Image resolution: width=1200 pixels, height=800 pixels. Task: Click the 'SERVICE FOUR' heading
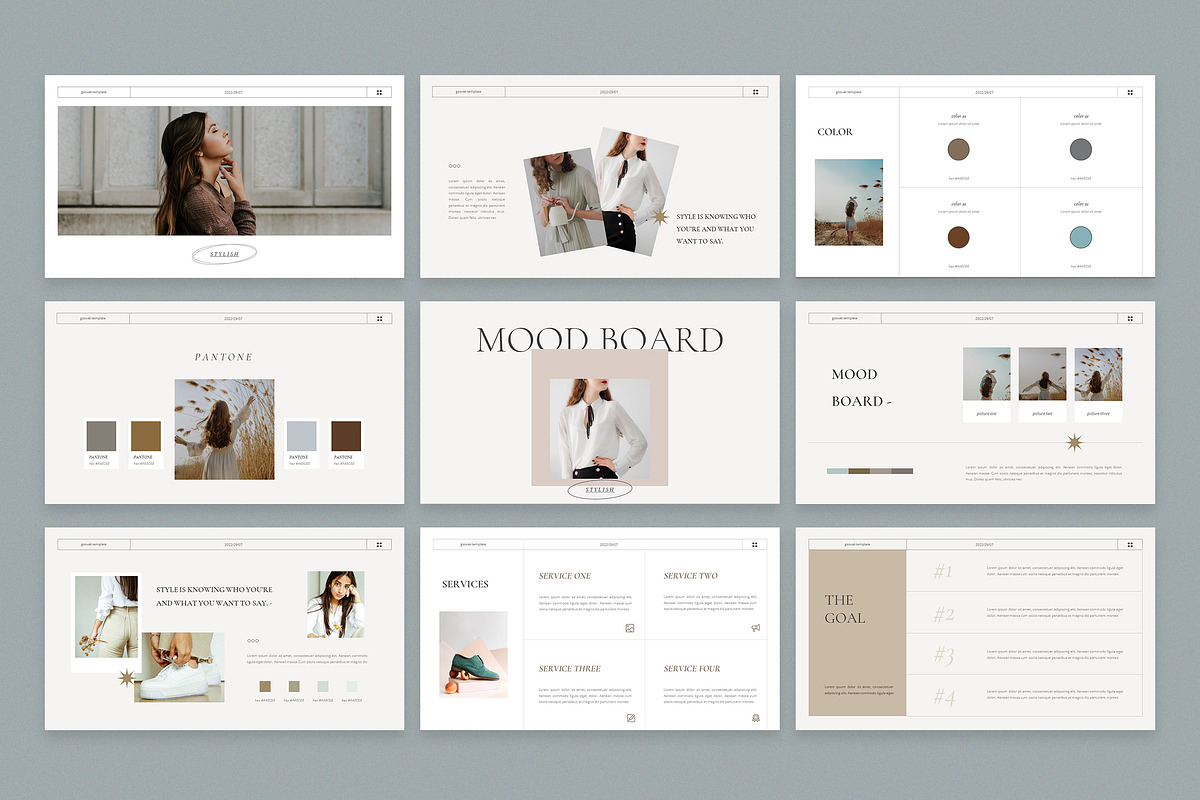[692, 668]
